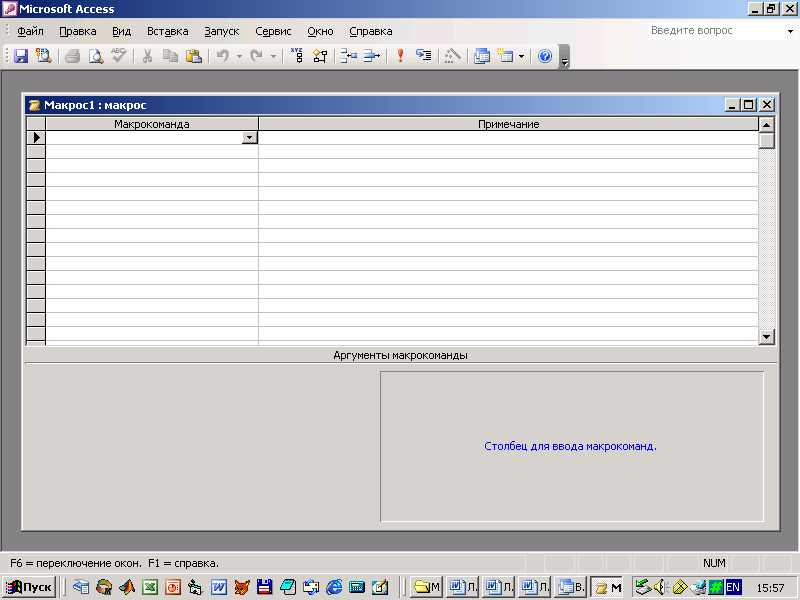The height and width of the screenshot is (600, 800).
Task: Click the Аргументы макрокоманды label
Action: [x=401, y=355]
